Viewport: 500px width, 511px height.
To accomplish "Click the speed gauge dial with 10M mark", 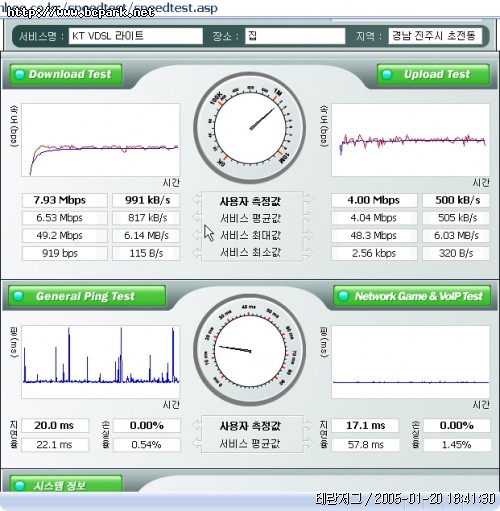I will coord(250,128).
